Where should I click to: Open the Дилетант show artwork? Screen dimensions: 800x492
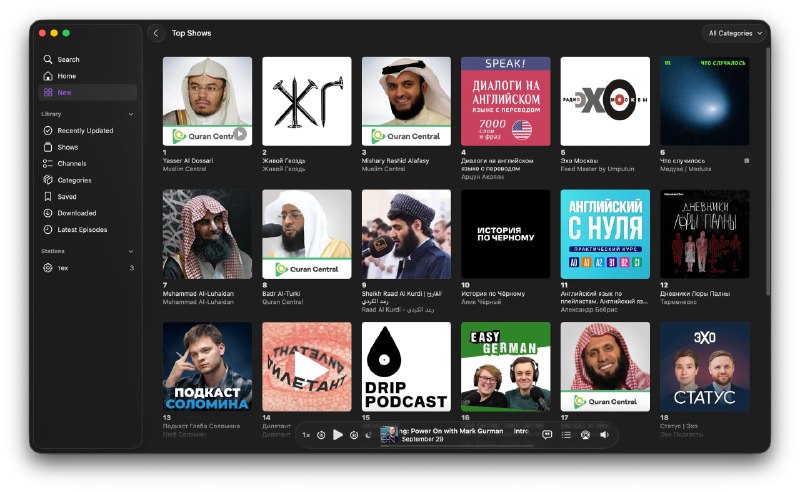tap(307, 366)
